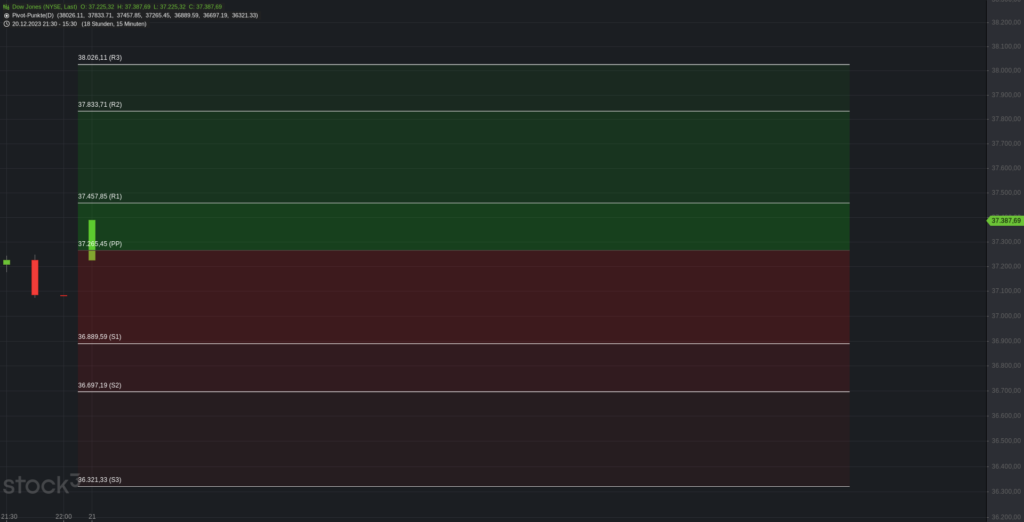Image resolution: width=1024 pixels, height=522 pixels.
Task: Click the large red candlestick
Action: [x=35, y=277]
